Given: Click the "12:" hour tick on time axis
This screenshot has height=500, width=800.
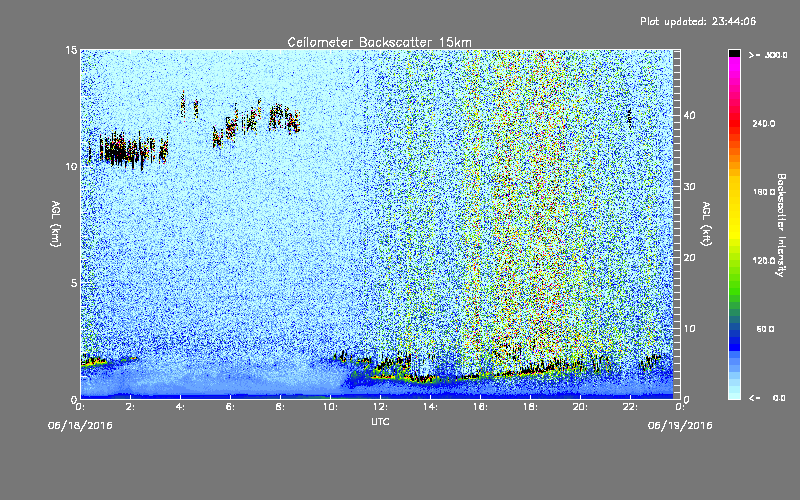Looking at the screenshot, I should coord(380,407).
